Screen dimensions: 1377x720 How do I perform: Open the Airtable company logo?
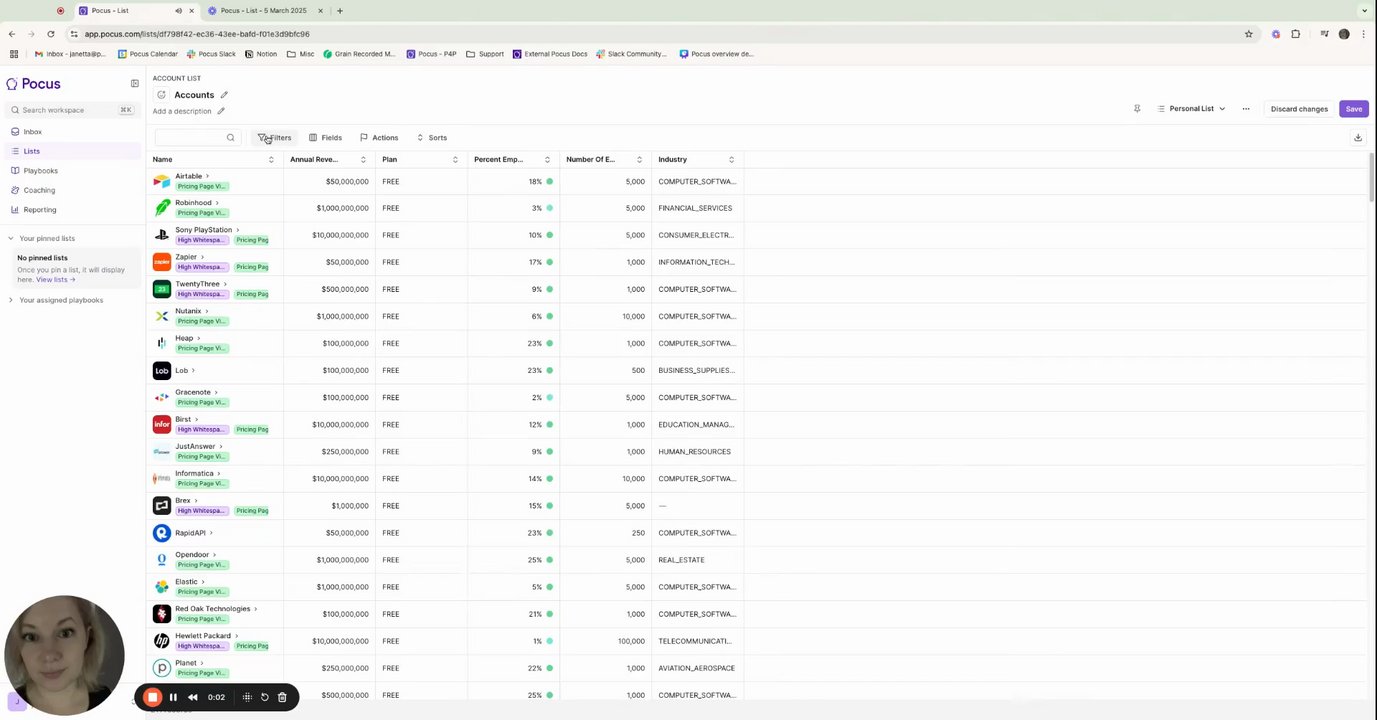162,181
